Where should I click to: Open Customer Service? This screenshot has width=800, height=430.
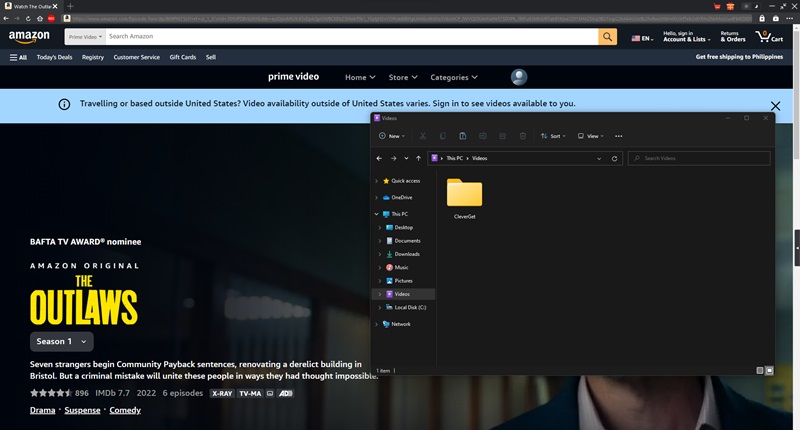(137, 57)
